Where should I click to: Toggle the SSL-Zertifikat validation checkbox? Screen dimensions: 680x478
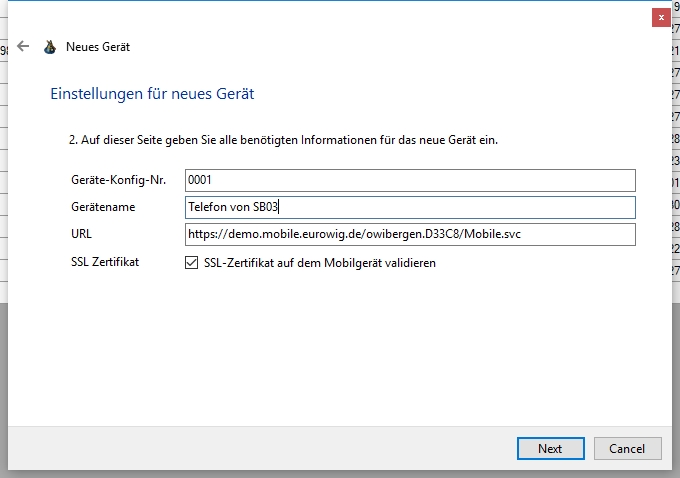pos(192,263)
